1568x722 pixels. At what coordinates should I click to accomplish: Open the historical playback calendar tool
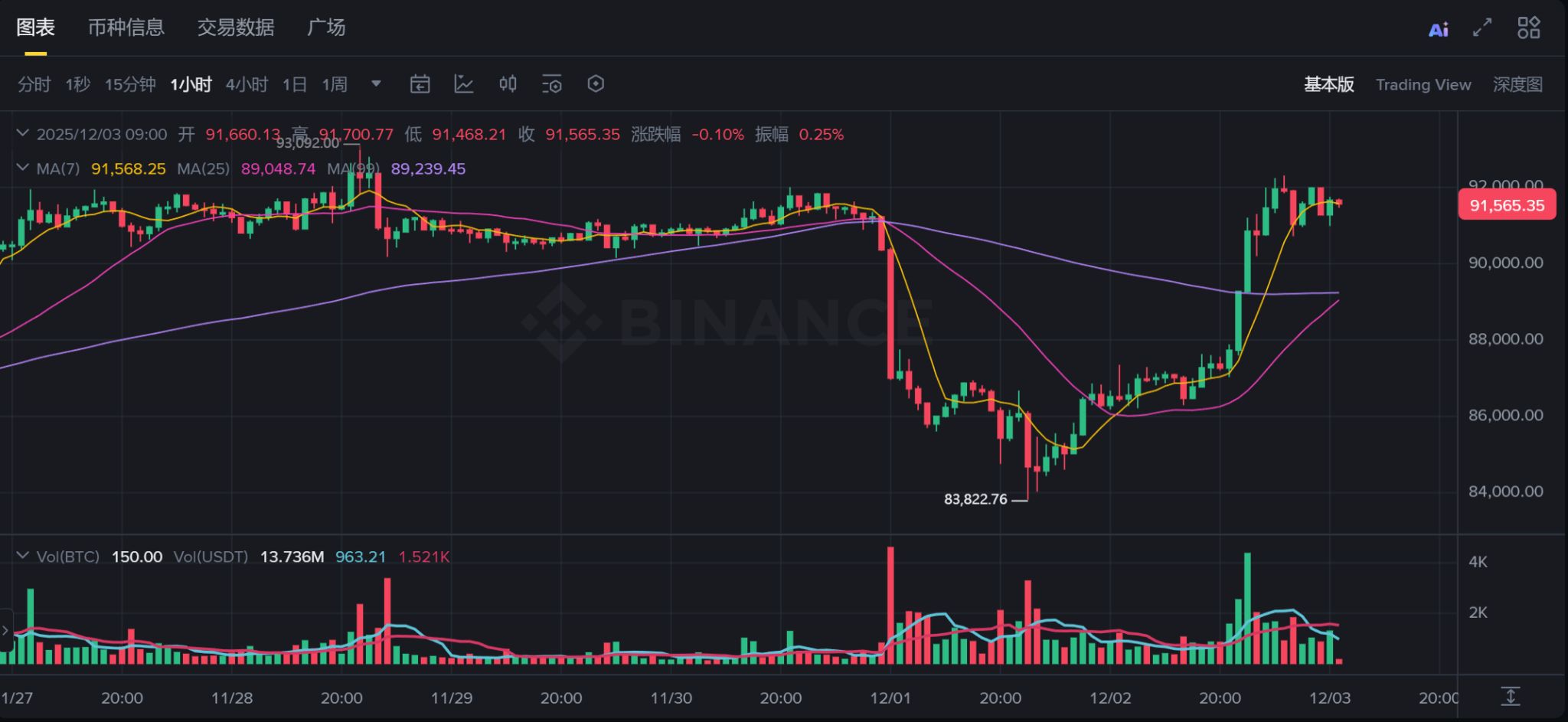[420, 84]
